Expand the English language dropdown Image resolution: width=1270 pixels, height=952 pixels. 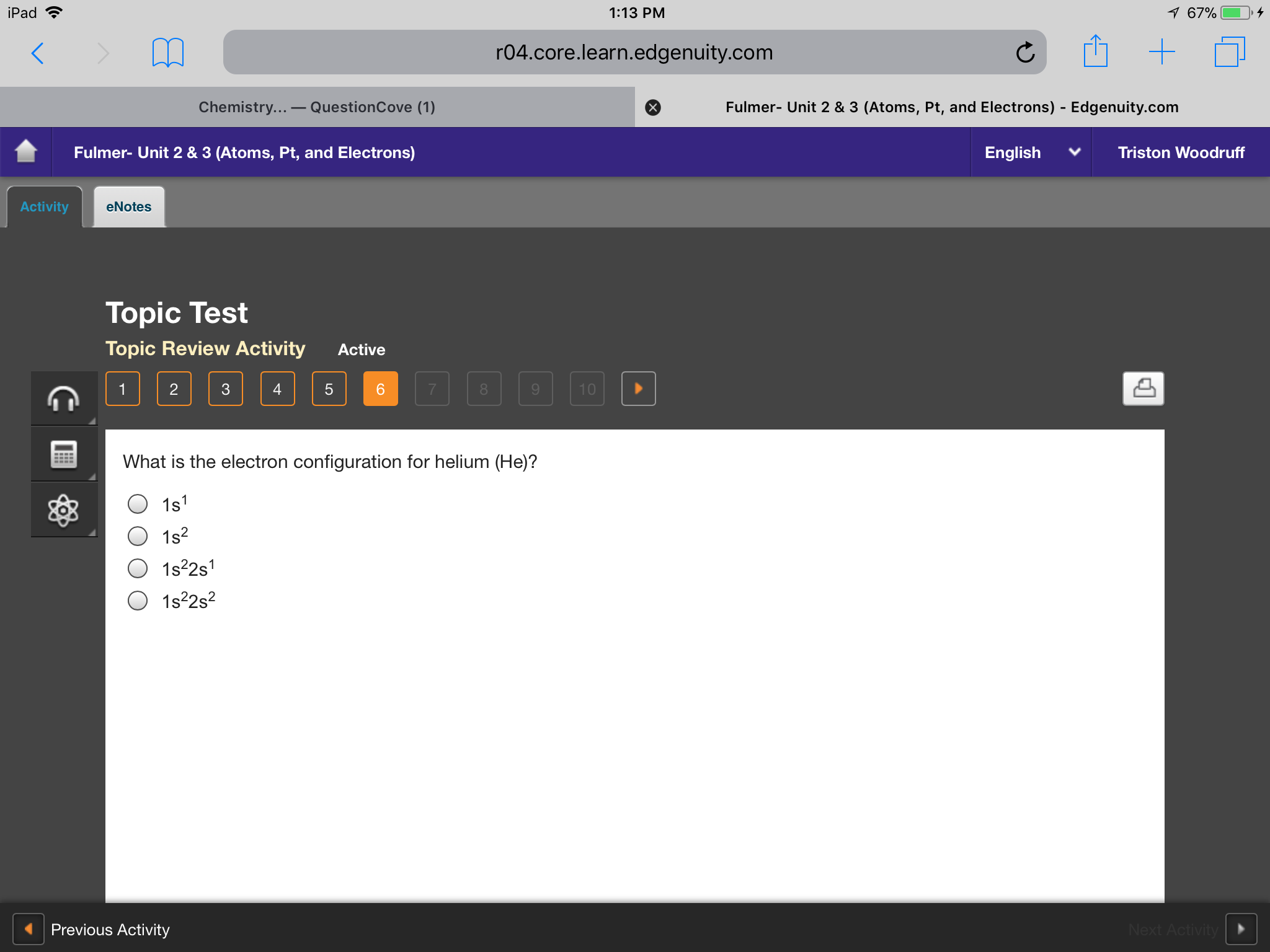(1031, 152)
